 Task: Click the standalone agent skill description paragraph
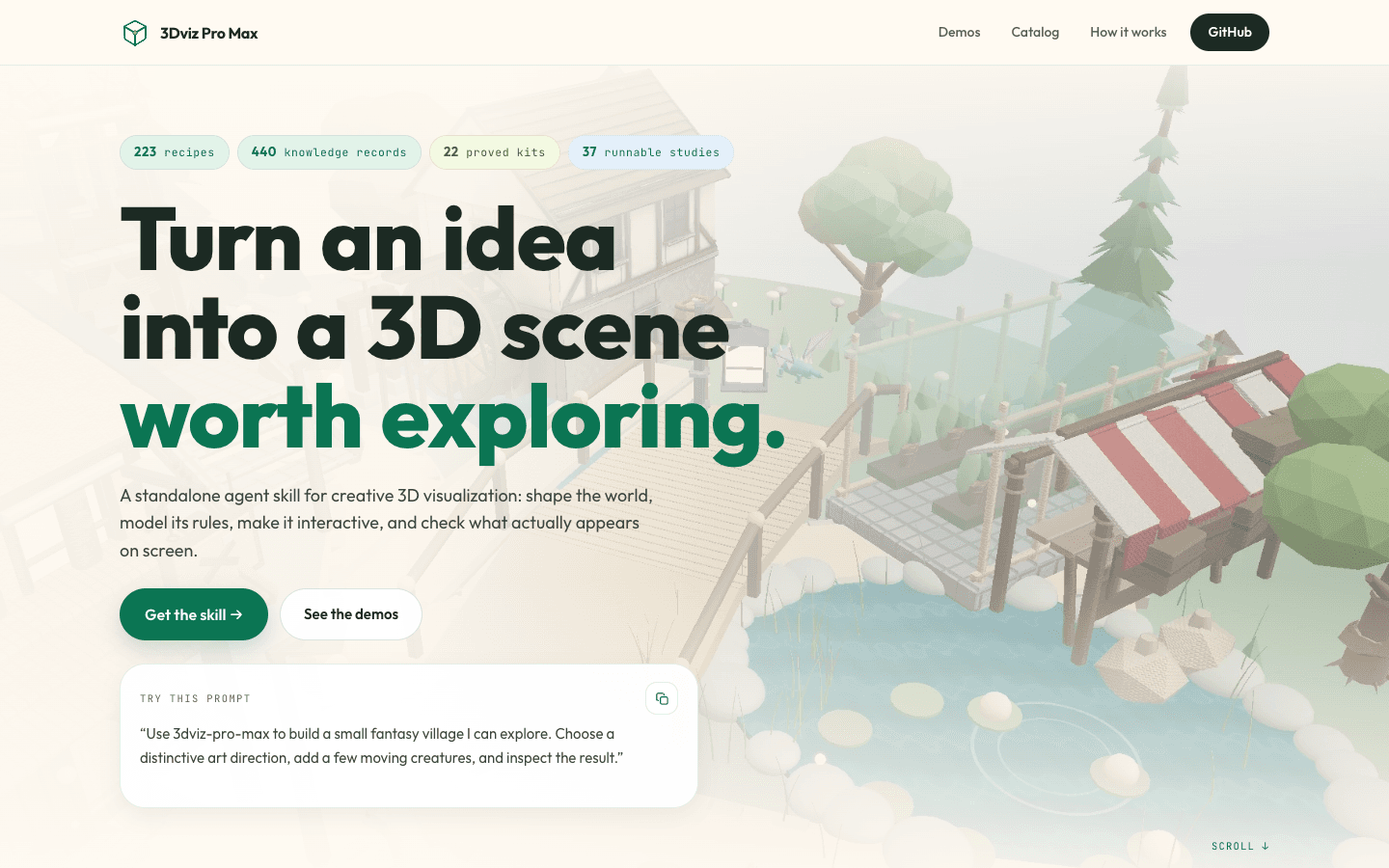click(387, 523)
